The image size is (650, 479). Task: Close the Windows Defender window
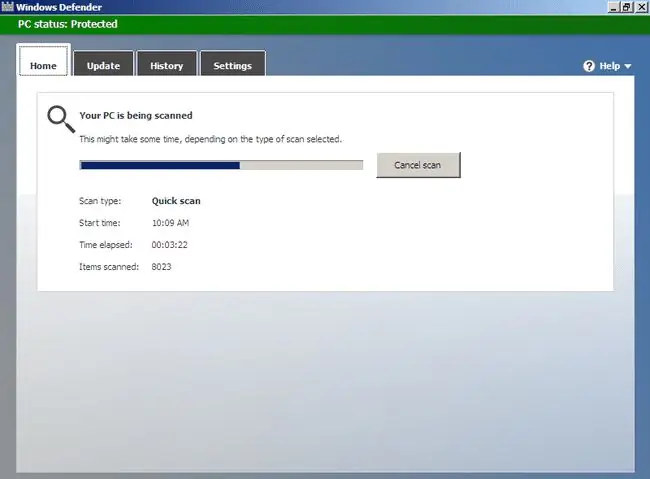[x=640, y=7]
